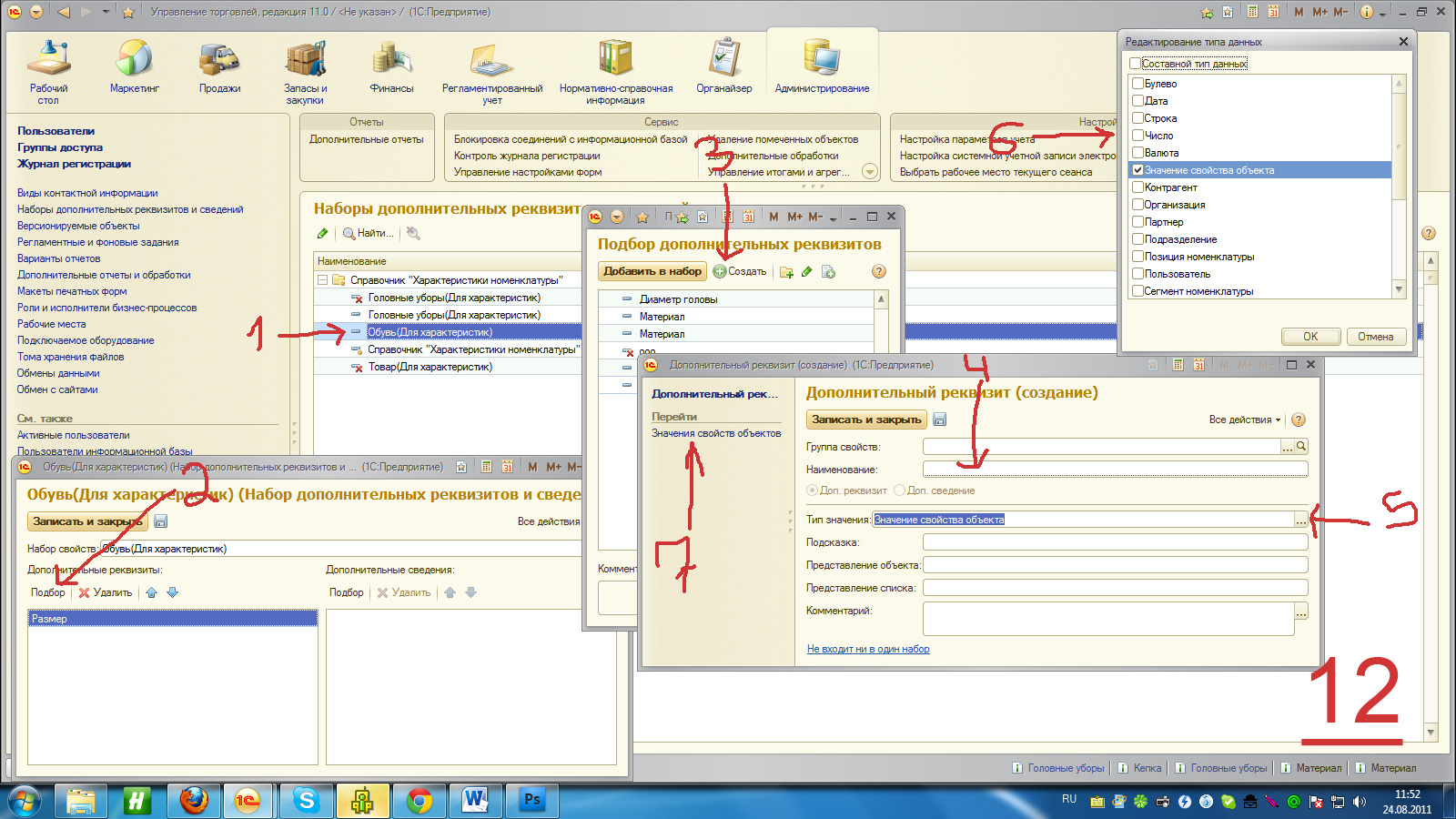
Task: Click the edit pencil icon in Подбор toolbar
Action: (807, 271)
